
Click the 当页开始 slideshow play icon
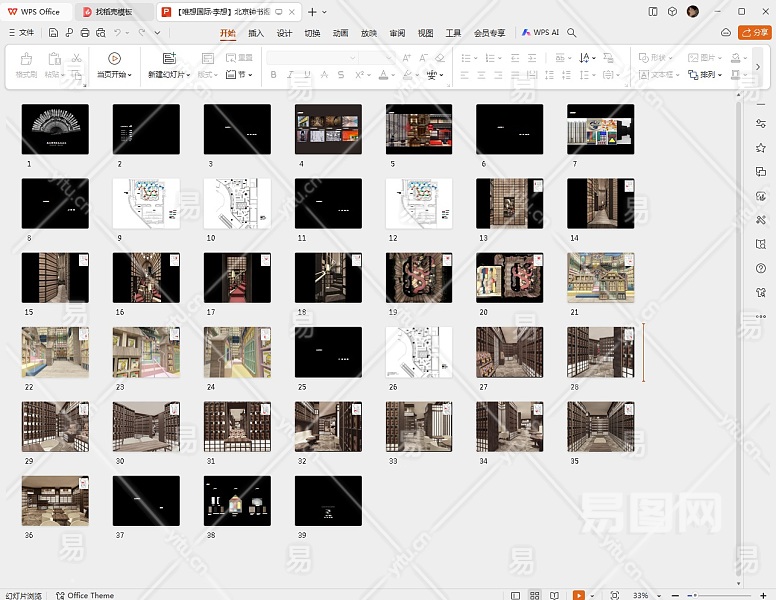[x=114, y=58]
